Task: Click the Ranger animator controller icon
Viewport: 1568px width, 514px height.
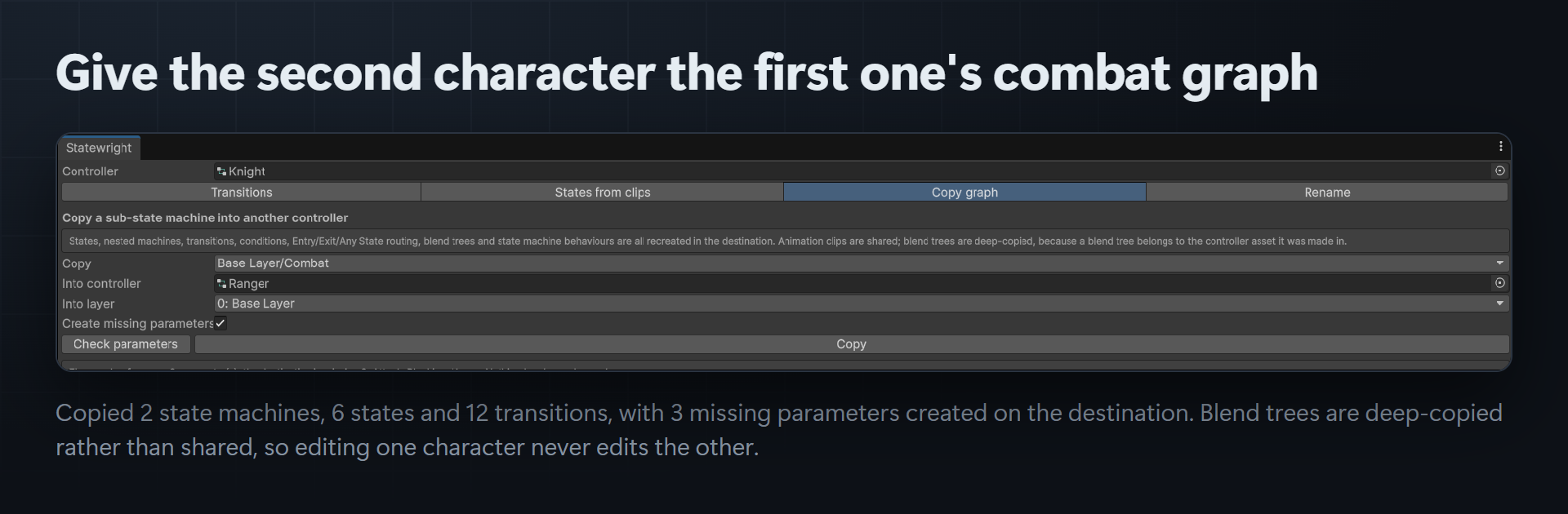Action: [x=221, y=284]
